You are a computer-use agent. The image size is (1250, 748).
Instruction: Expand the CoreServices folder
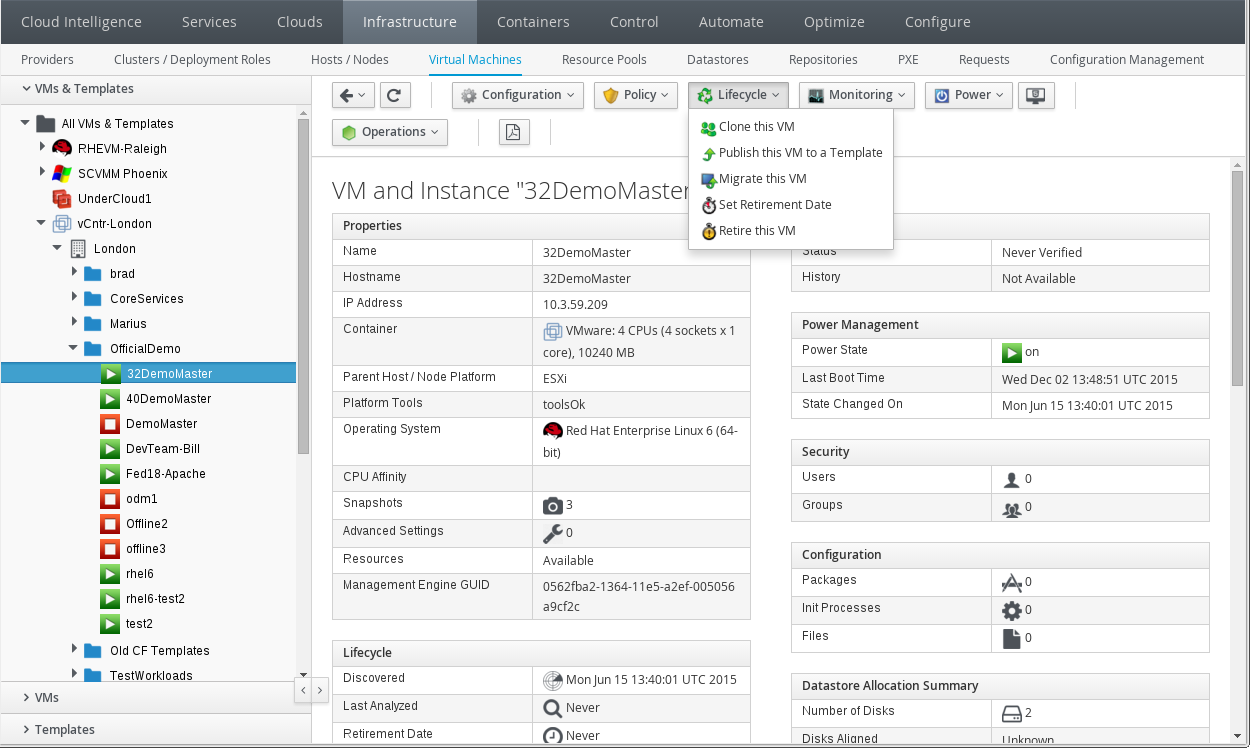(x=75, y=298)
